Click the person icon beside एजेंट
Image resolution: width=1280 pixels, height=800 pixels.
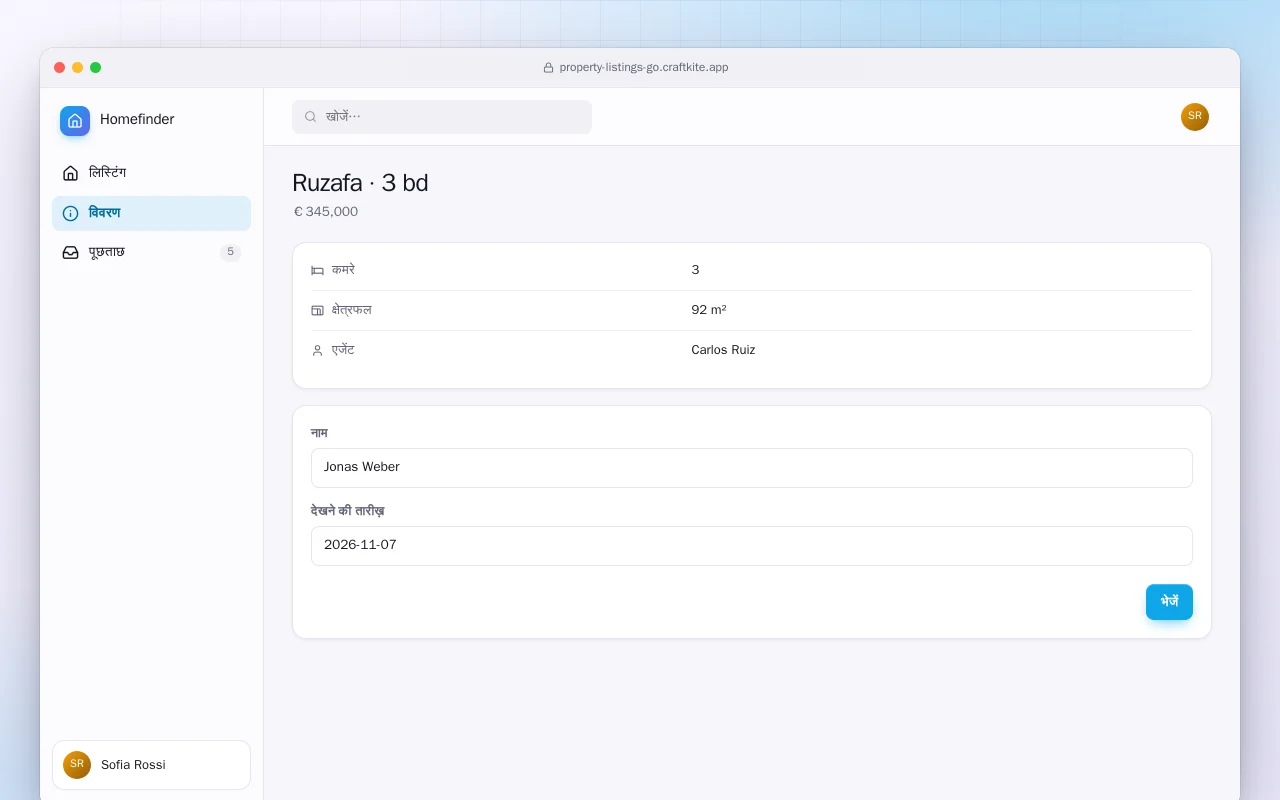click(317, 350)
